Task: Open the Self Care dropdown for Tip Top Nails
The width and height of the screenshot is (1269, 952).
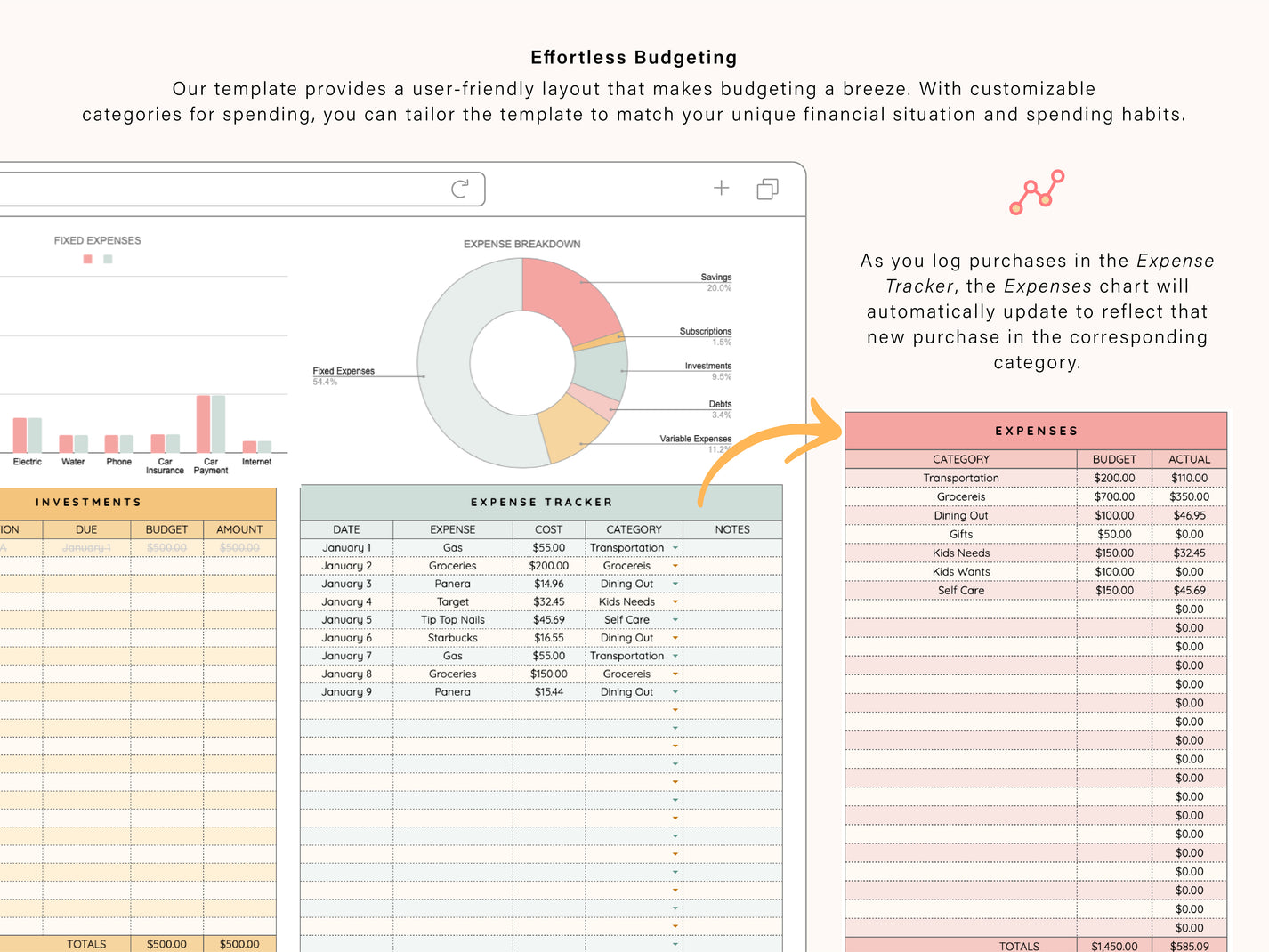Action: 675,619
